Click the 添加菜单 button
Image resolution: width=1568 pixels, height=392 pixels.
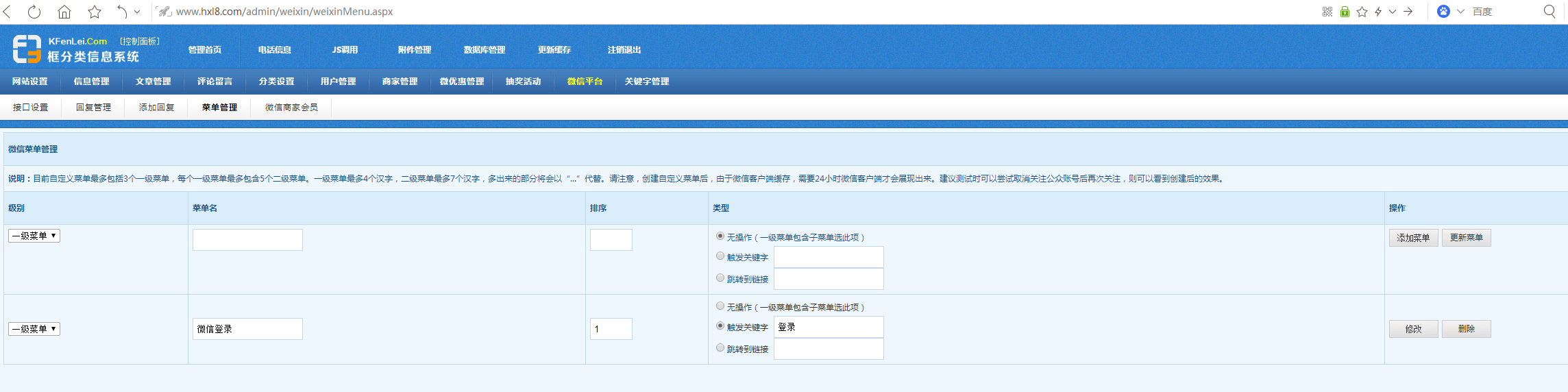point(1413,238)
